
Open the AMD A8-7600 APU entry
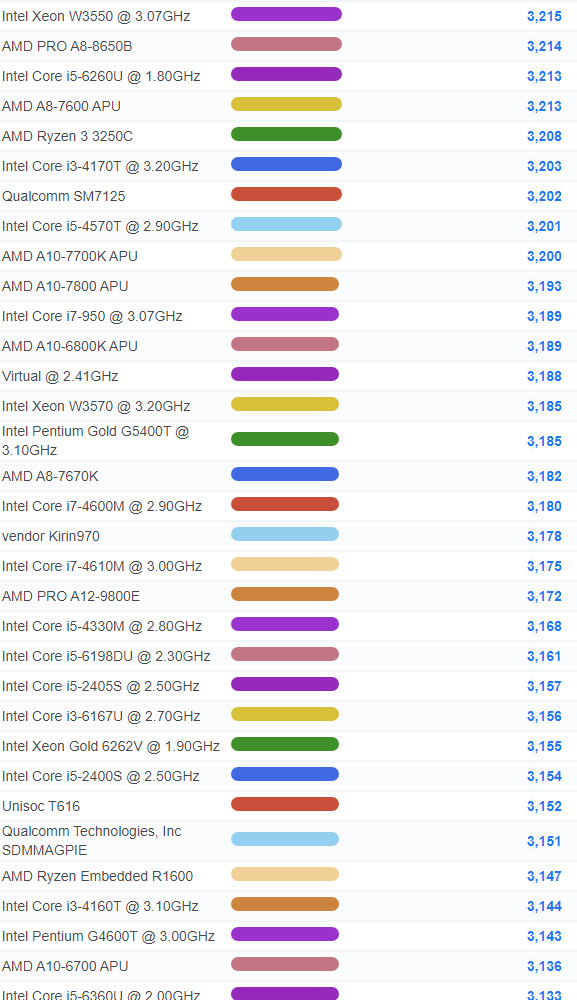coord(61,106)
